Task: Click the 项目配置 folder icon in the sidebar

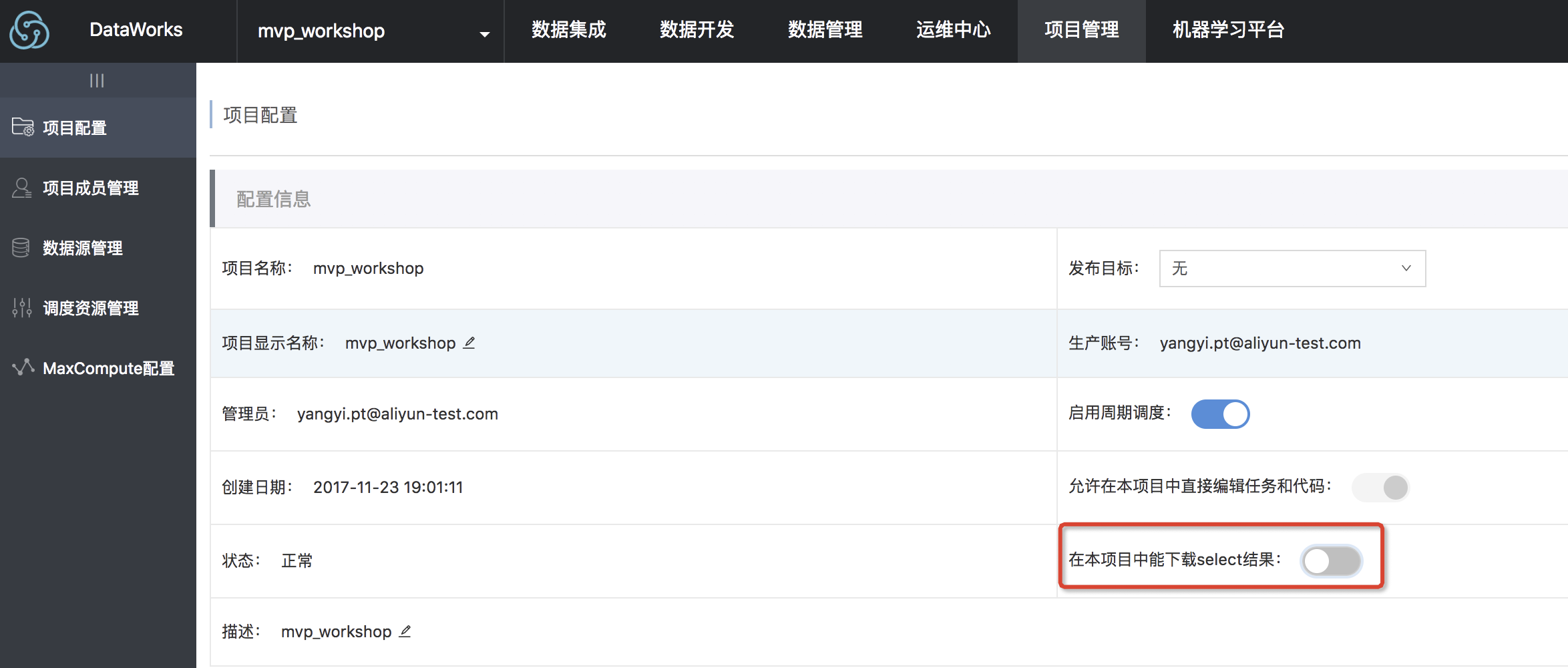Action: point(23,127)
